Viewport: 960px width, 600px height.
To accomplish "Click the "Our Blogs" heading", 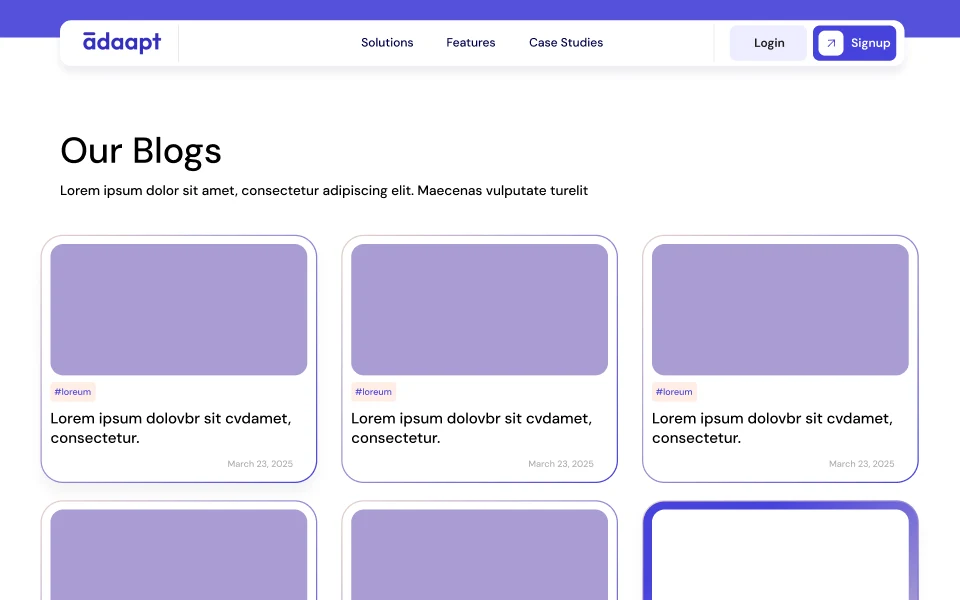I will click(141, 151).
